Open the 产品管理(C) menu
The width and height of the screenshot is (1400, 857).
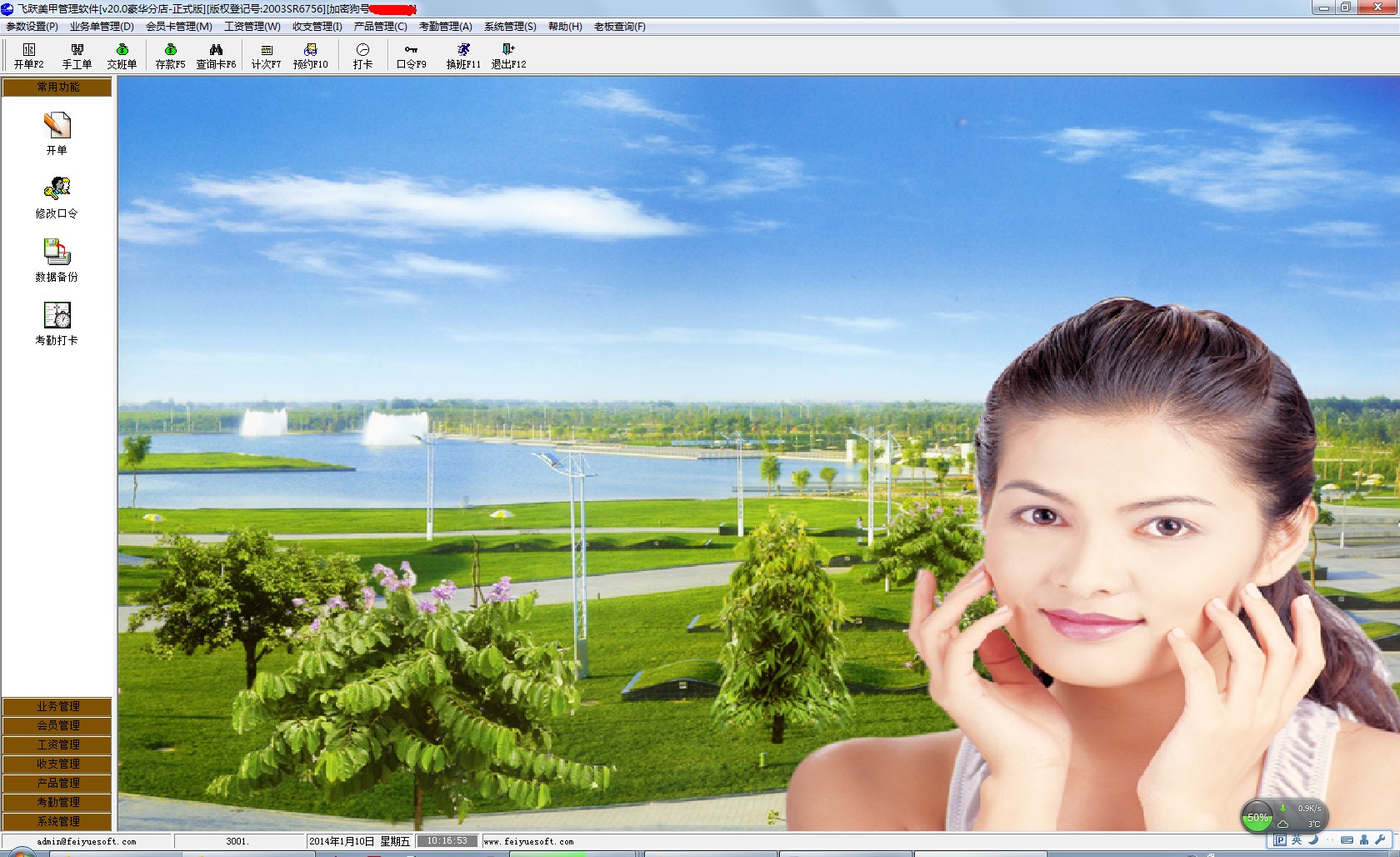381,27
